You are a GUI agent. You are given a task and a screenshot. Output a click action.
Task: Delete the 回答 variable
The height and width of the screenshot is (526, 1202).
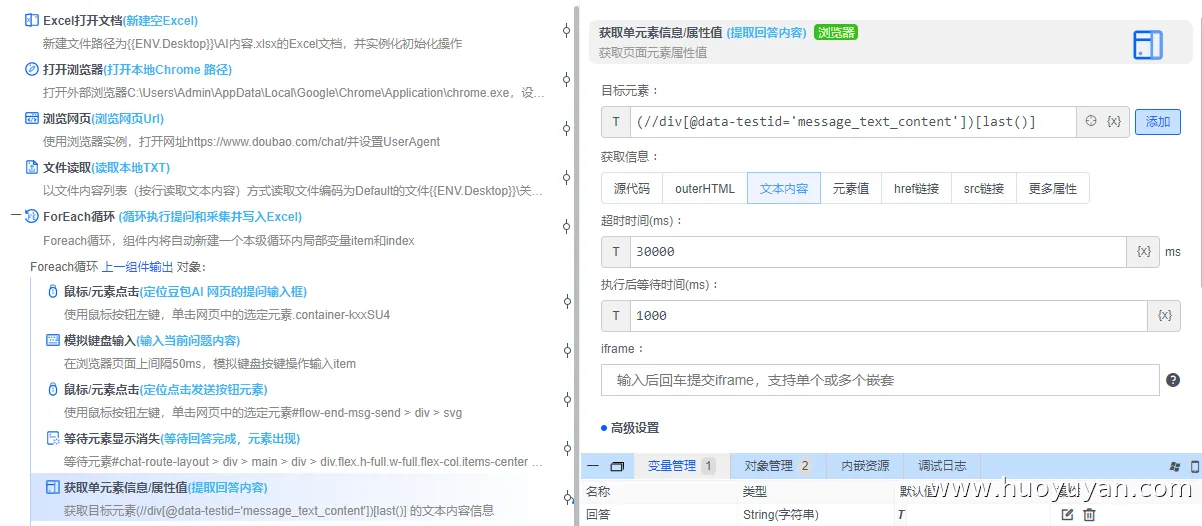coord(1089,514)
